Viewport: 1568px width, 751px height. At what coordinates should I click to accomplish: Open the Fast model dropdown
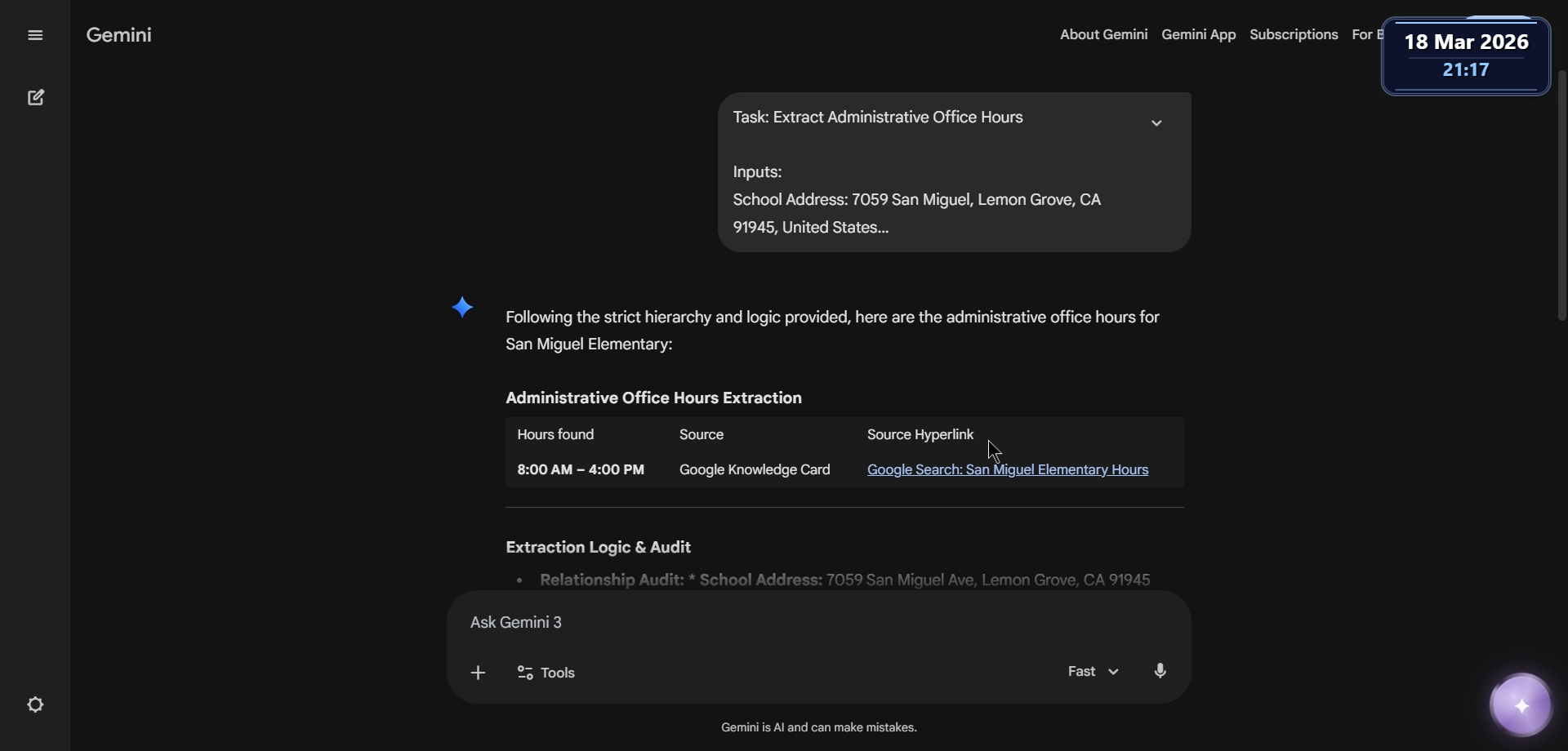click(1093, 671)
